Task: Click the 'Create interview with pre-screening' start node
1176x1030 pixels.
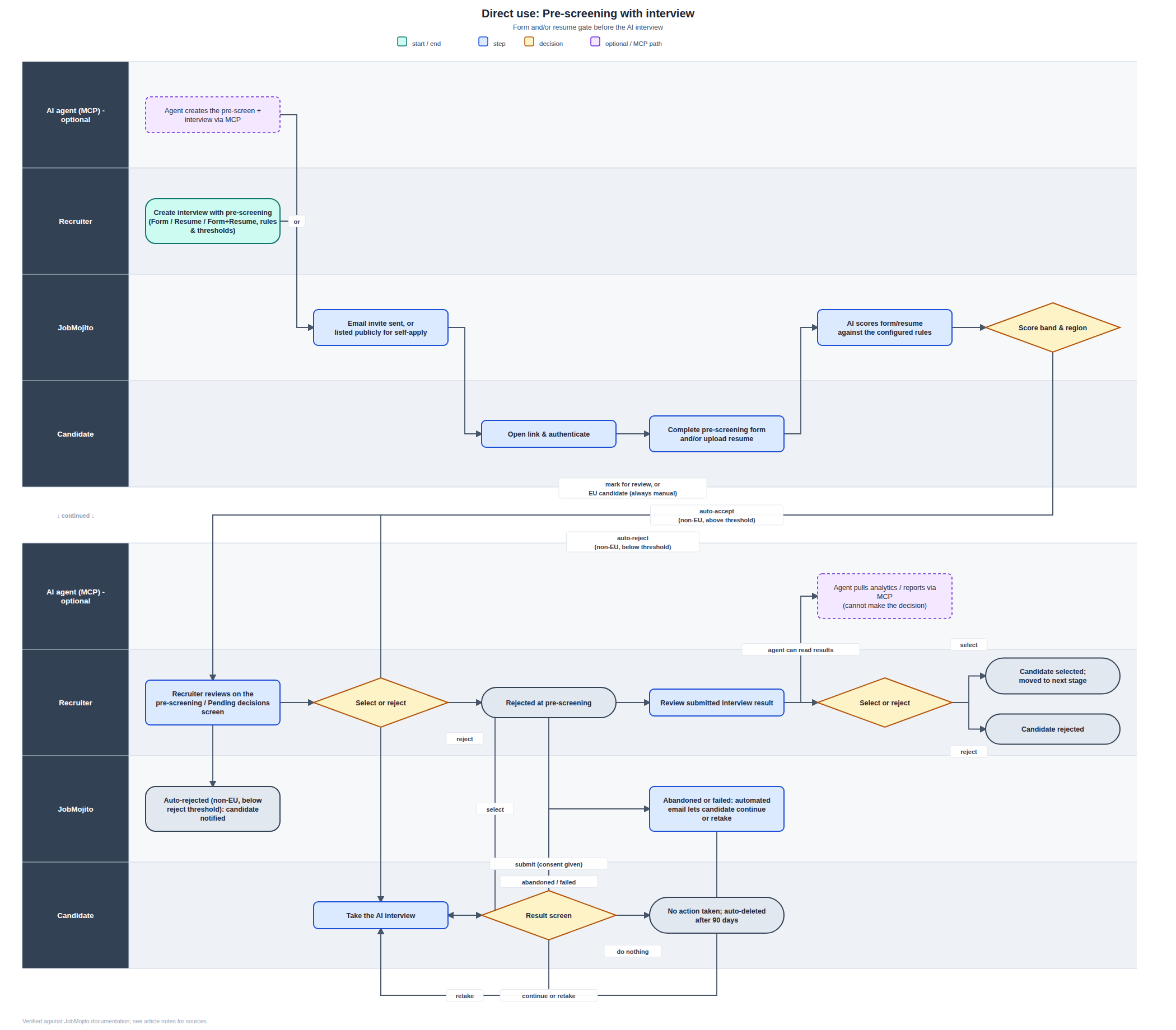Action: [213, 221]
